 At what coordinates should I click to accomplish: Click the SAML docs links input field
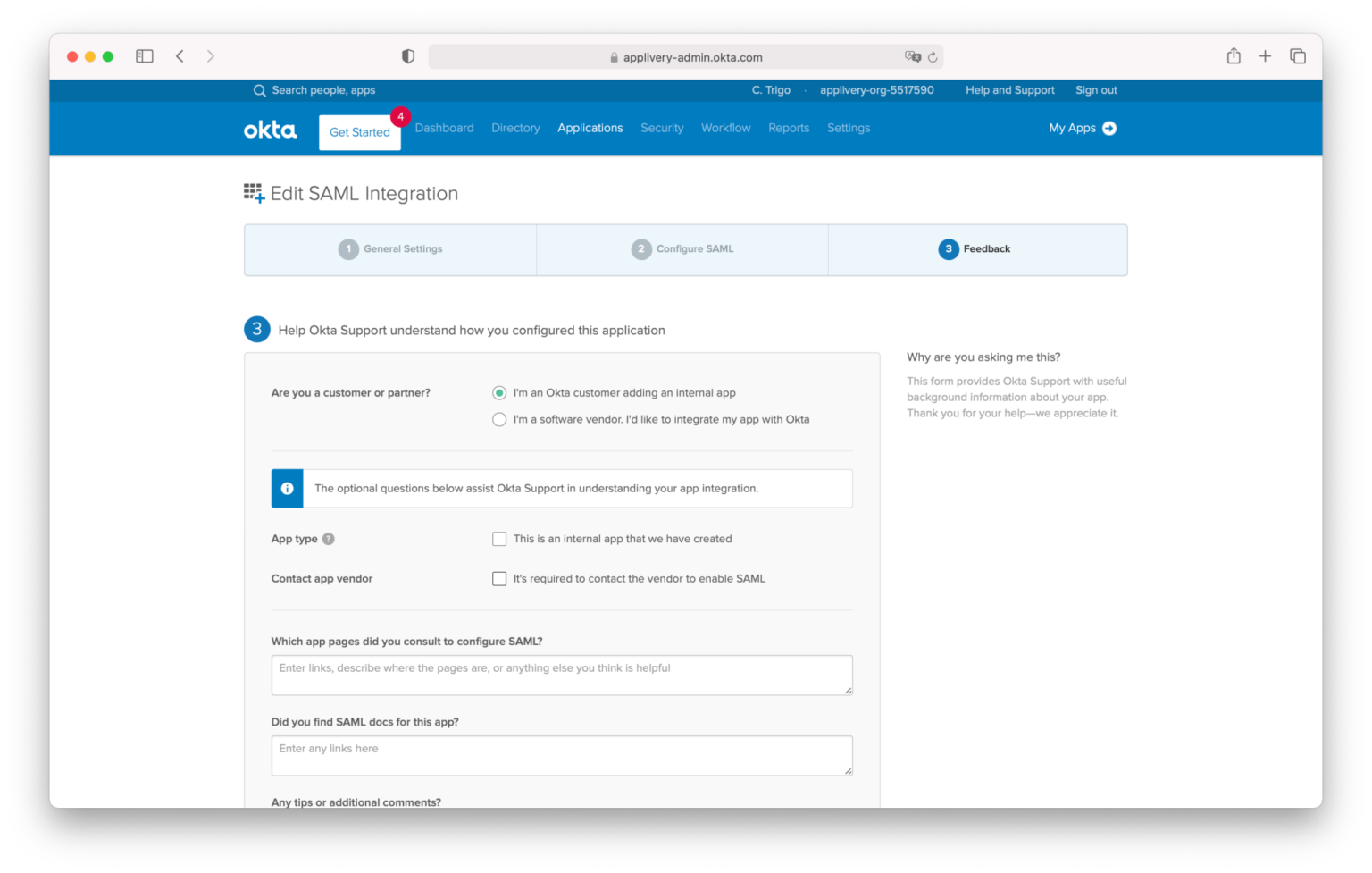point(562,755)
